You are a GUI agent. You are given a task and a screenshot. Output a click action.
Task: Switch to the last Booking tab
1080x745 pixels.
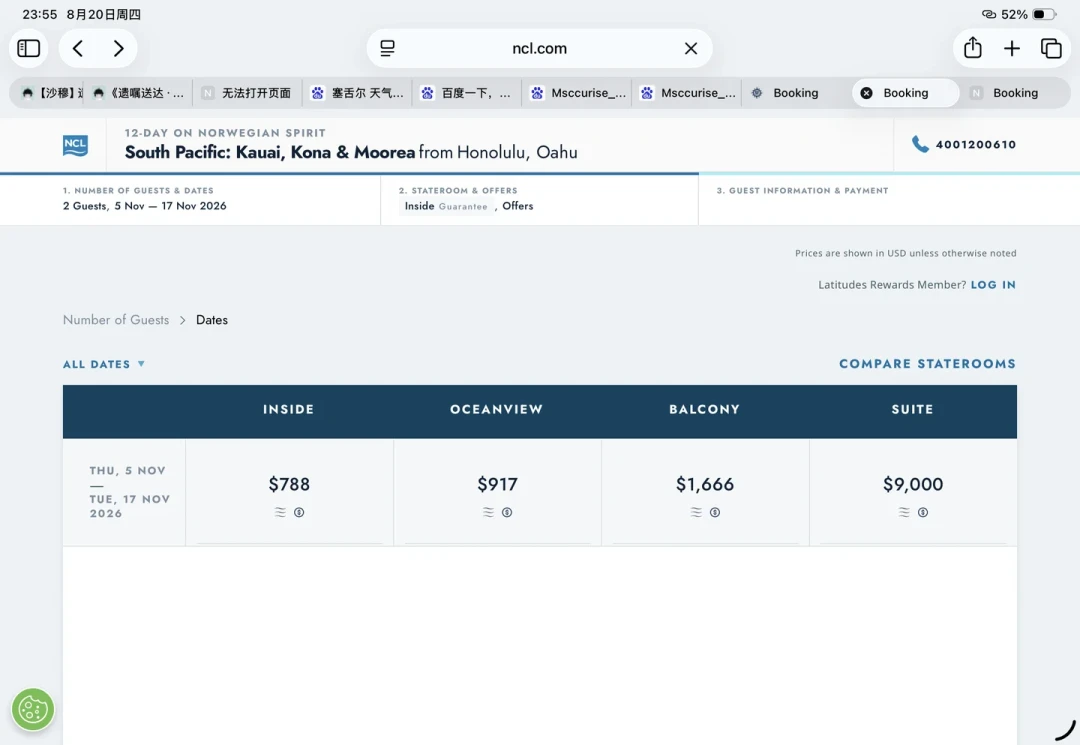coord(1015,93)
